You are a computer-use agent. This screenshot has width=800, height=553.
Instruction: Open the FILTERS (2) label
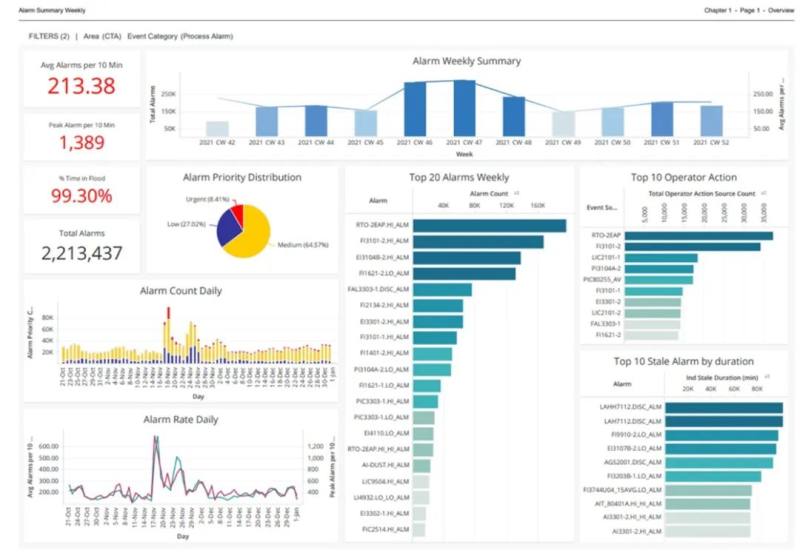(47, 36)
